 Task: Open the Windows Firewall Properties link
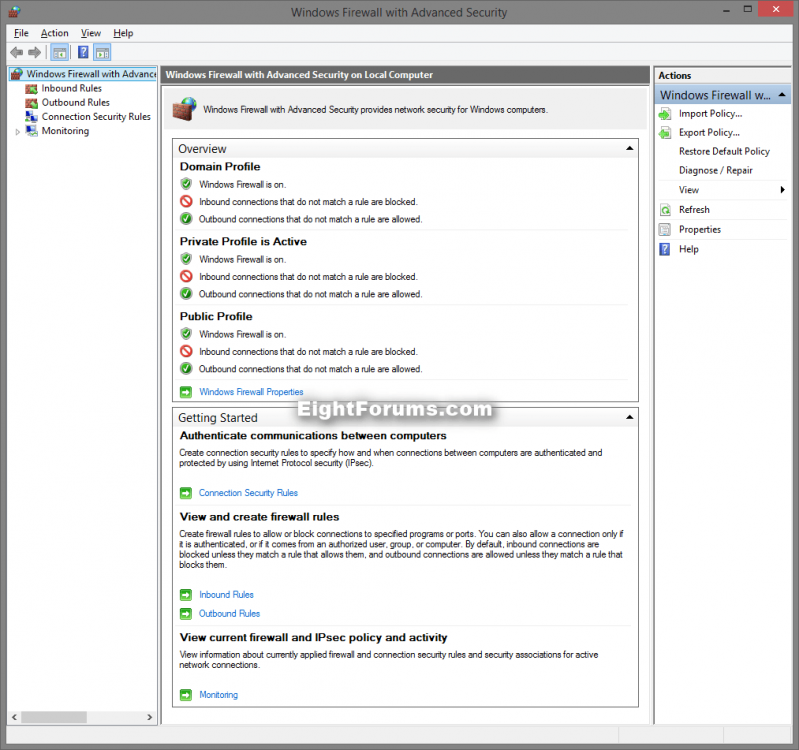[251, 392]
